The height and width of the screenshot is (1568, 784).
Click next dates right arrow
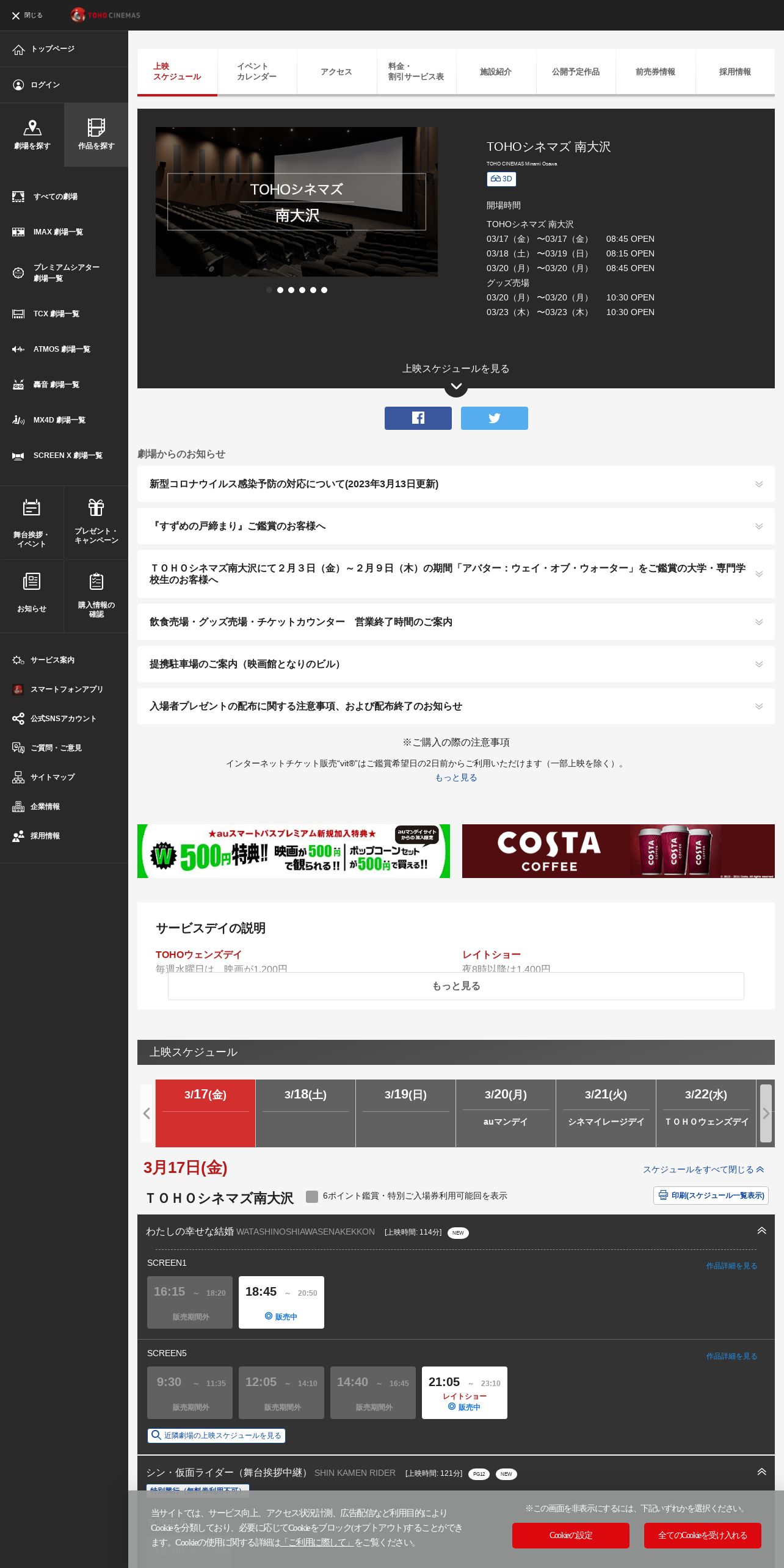(x=766, y=1113)
